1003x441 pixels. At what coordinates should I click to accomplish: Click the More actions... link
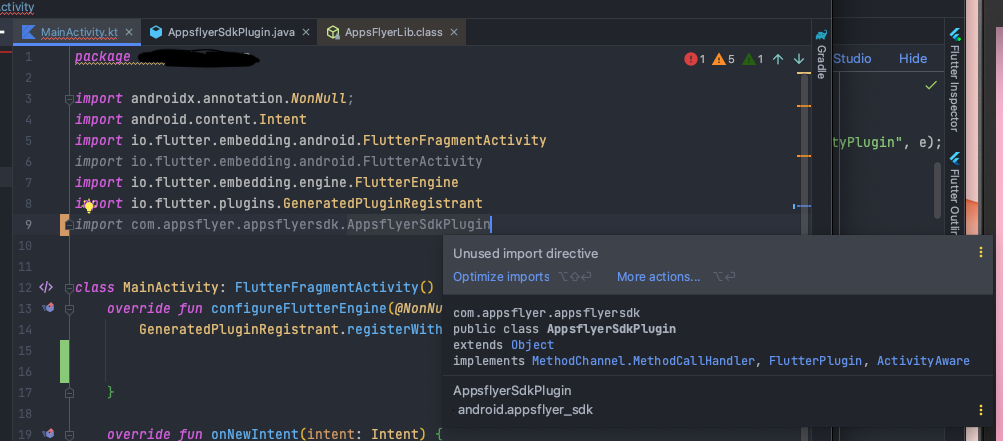coord(658,277)
